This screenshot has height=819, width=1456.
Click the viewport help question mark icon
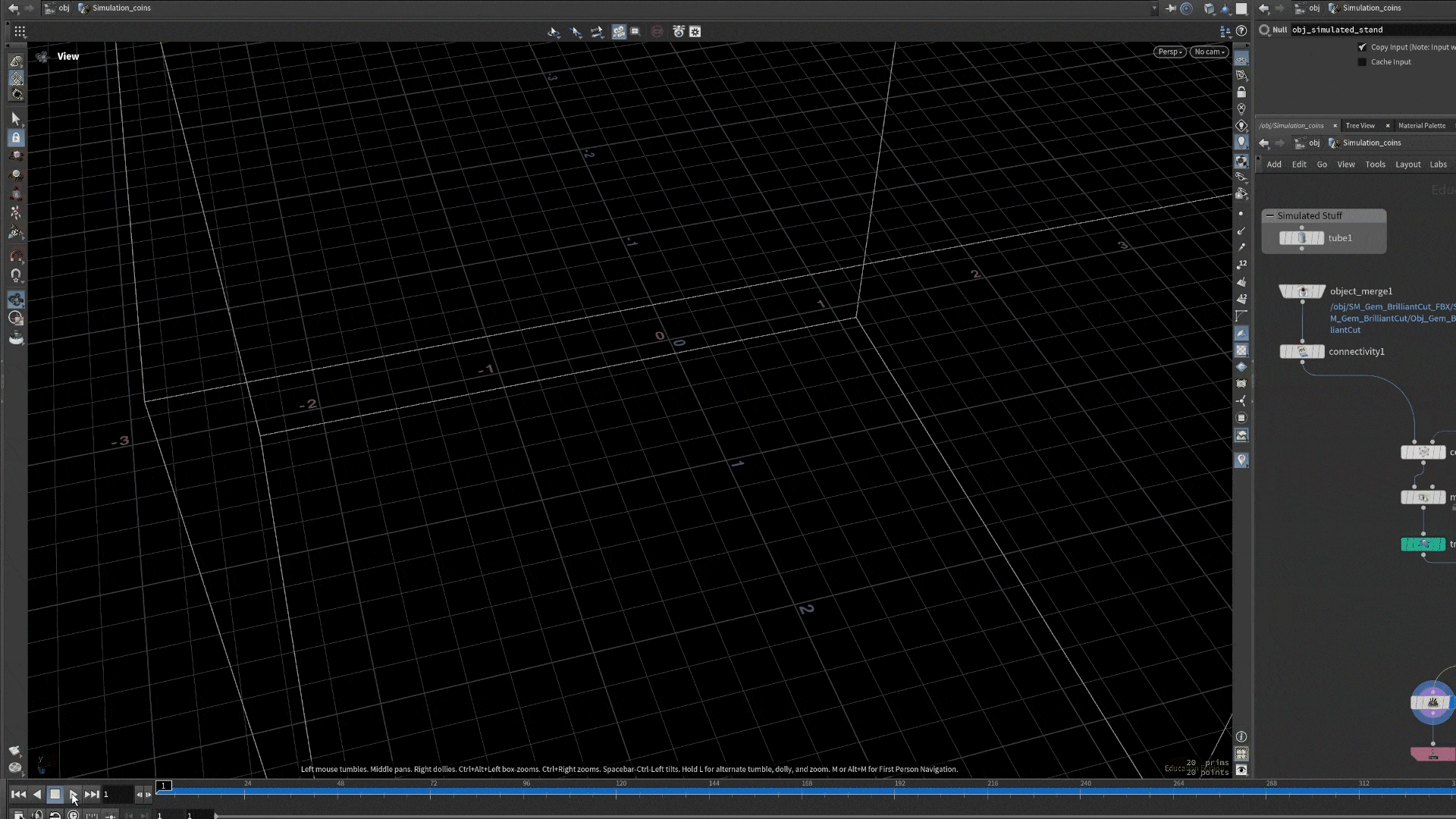[x=1241, y=31]
